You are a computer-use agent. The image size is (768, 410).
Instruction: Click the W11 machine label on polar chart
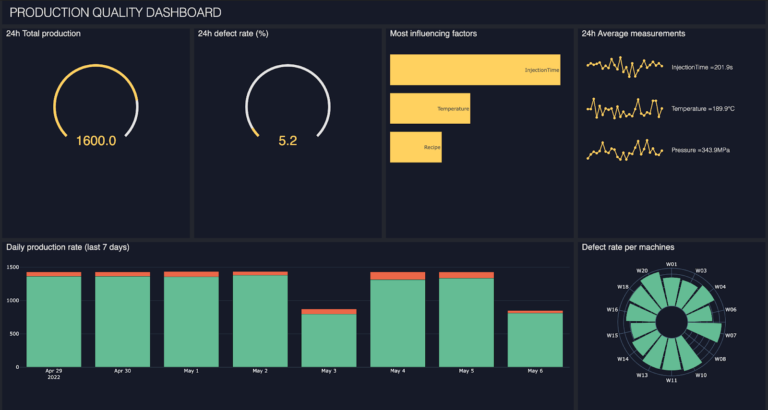click(672, 380)
